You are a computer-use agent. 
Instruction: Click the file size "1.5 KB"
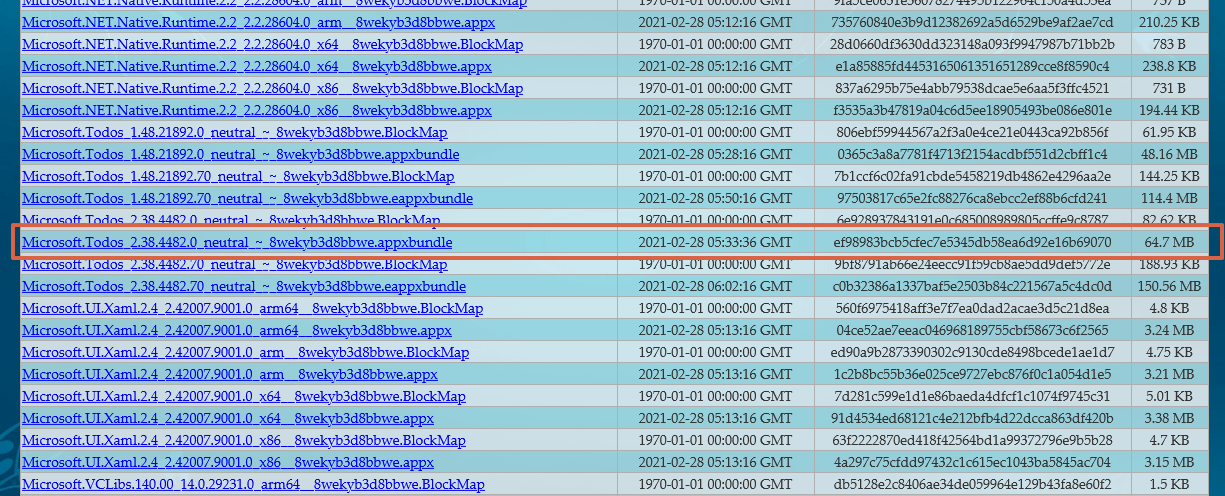point(1168,484)
